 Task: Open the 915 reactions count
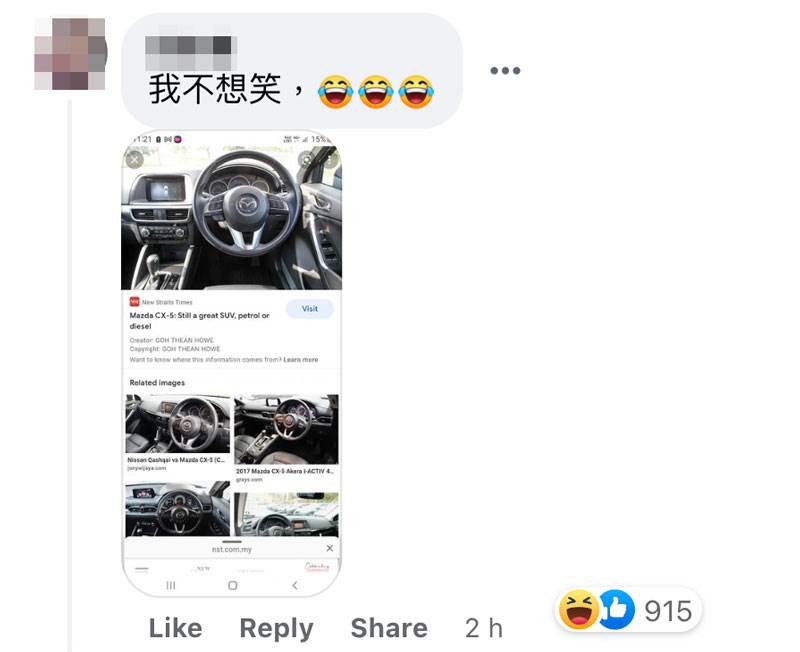click(x=668, y=611)
